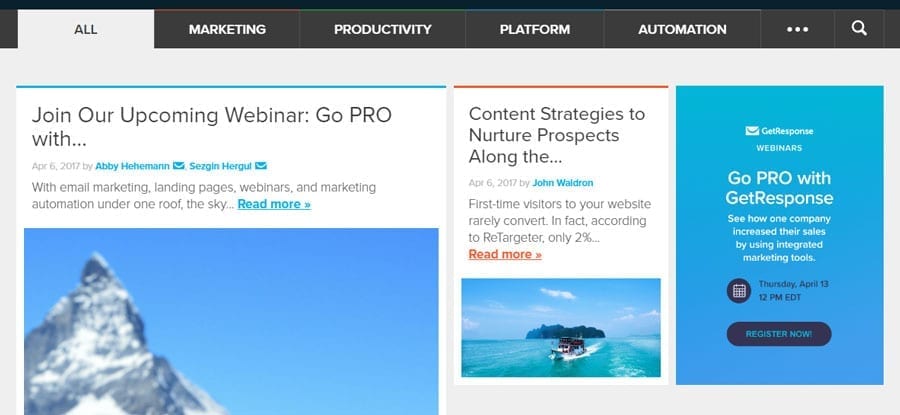Open mountain peak article image
This screenshot has width=900, height=415.
pos(231,320)
